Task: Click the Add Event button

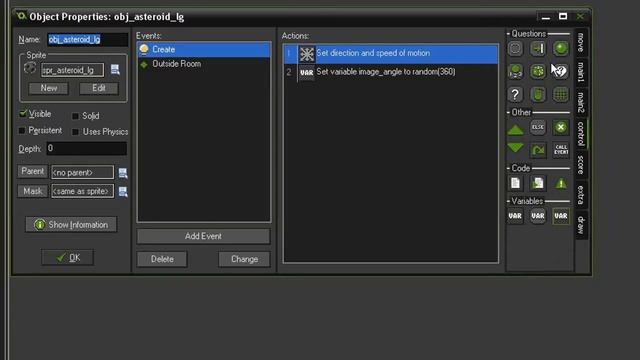Action: coord(203,236)
